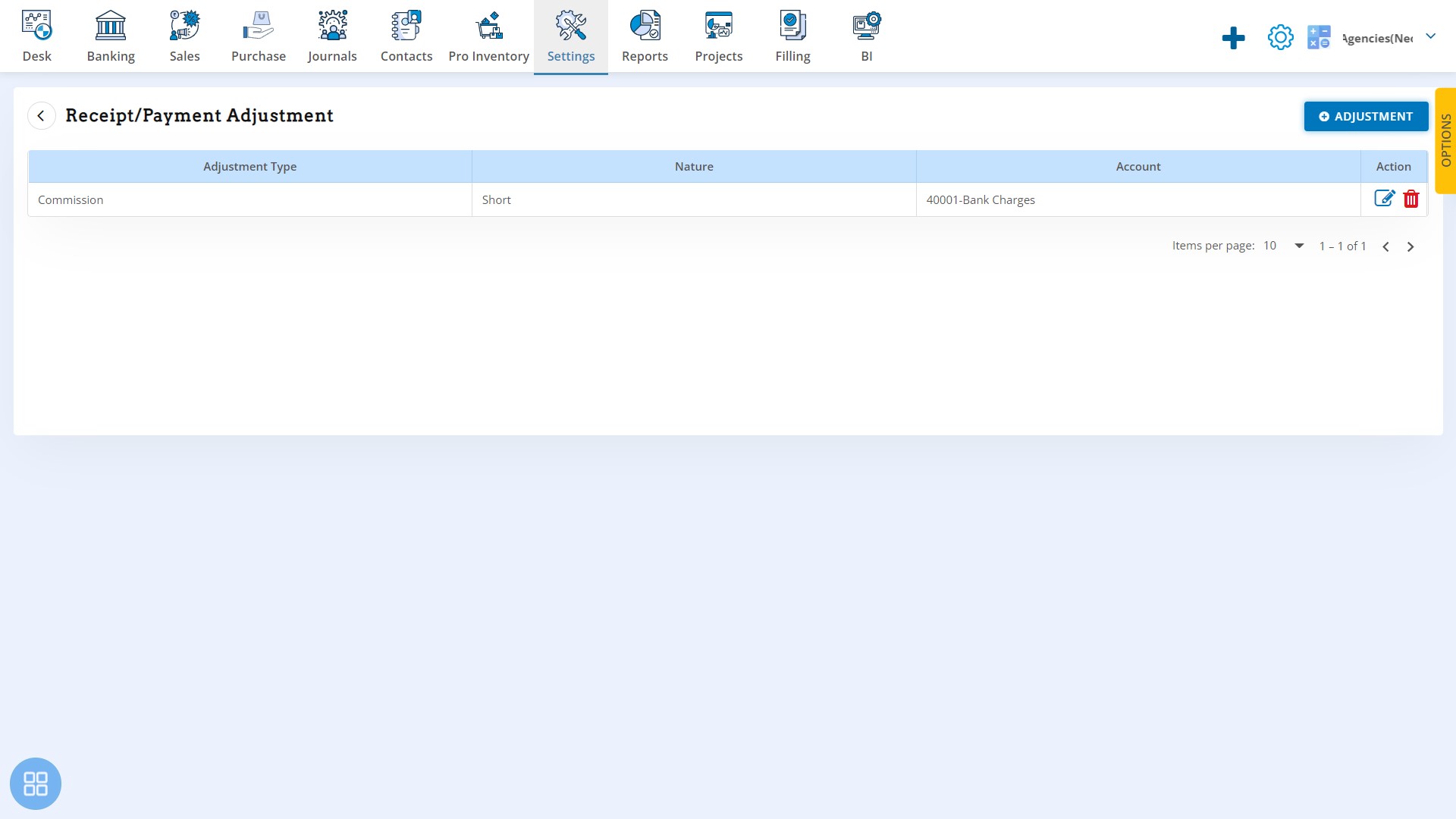Open the Banking module
Screen dimensions: 1456x819
pyautogui.click(x=111, y=36)
